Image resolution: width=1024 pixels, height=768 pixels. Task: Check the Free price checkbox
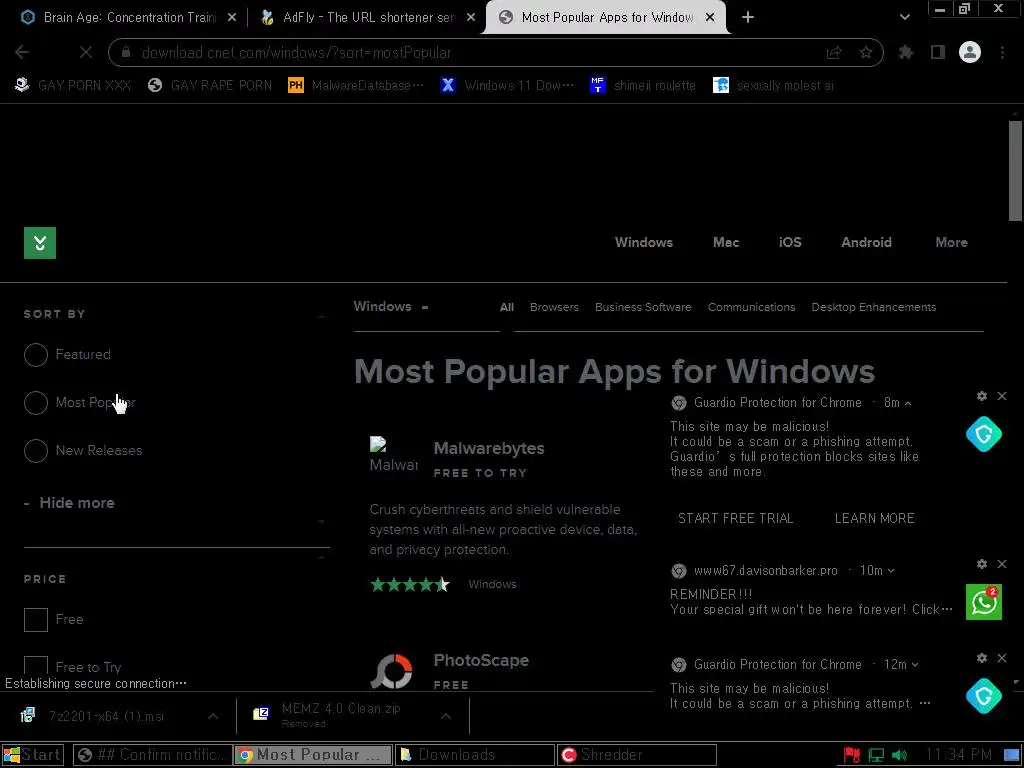click(36, 620)
